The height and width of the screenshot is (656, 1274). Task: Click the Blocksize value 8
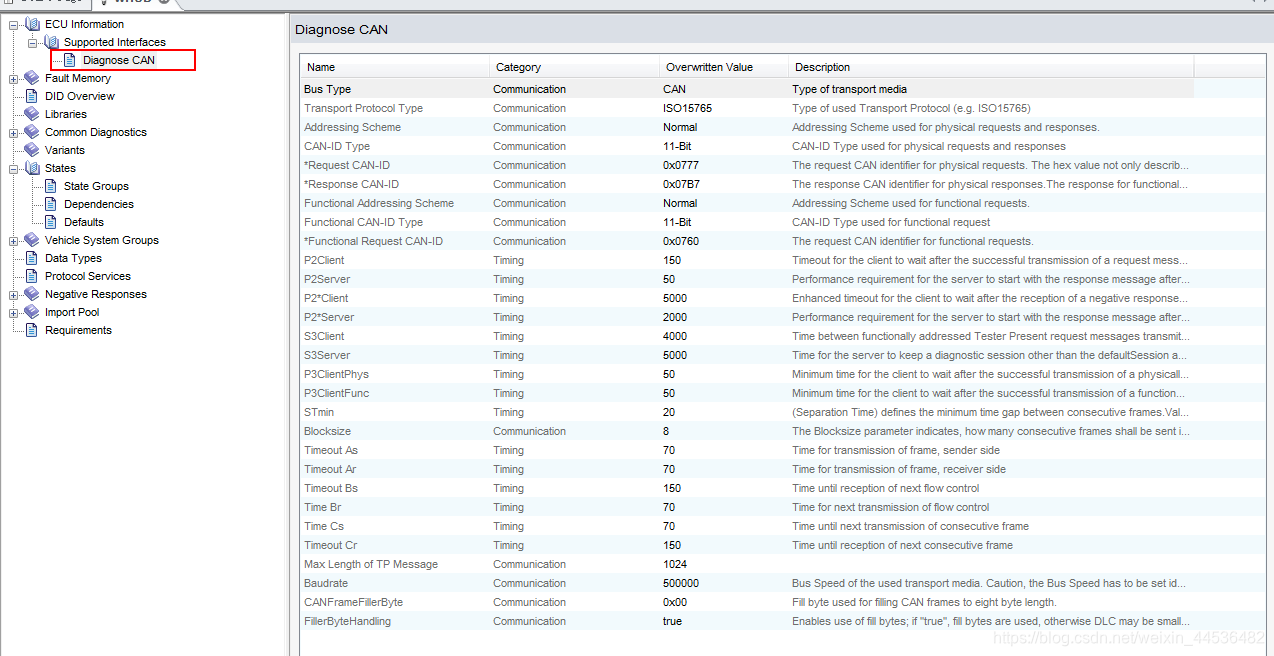666,431
